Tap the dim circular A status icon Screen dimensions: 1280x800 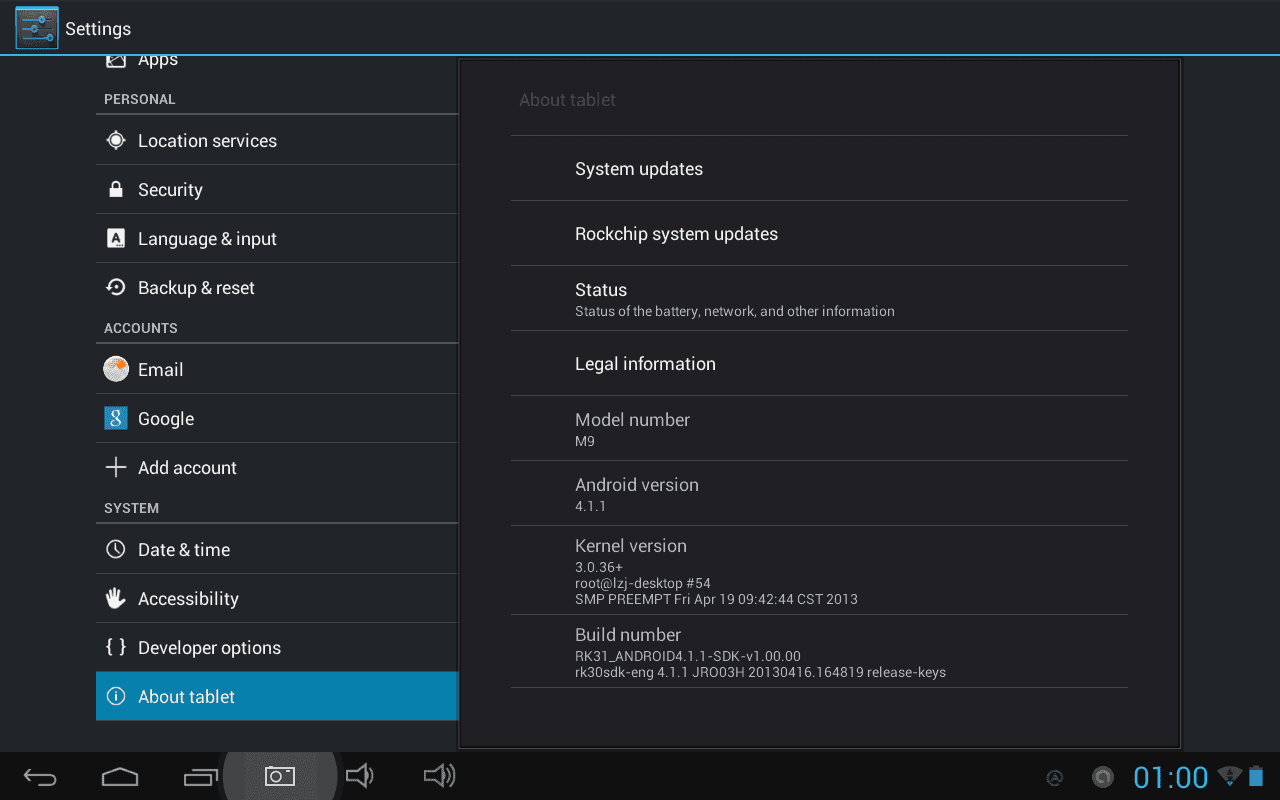click(1054, 778)
